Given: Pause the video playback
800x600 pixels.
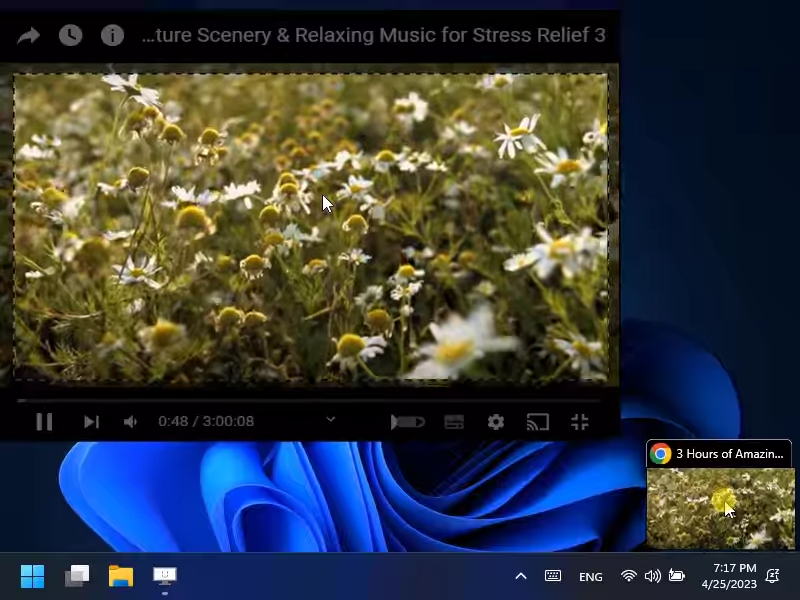Looking at the screenshot, I should tap(44, 422).
